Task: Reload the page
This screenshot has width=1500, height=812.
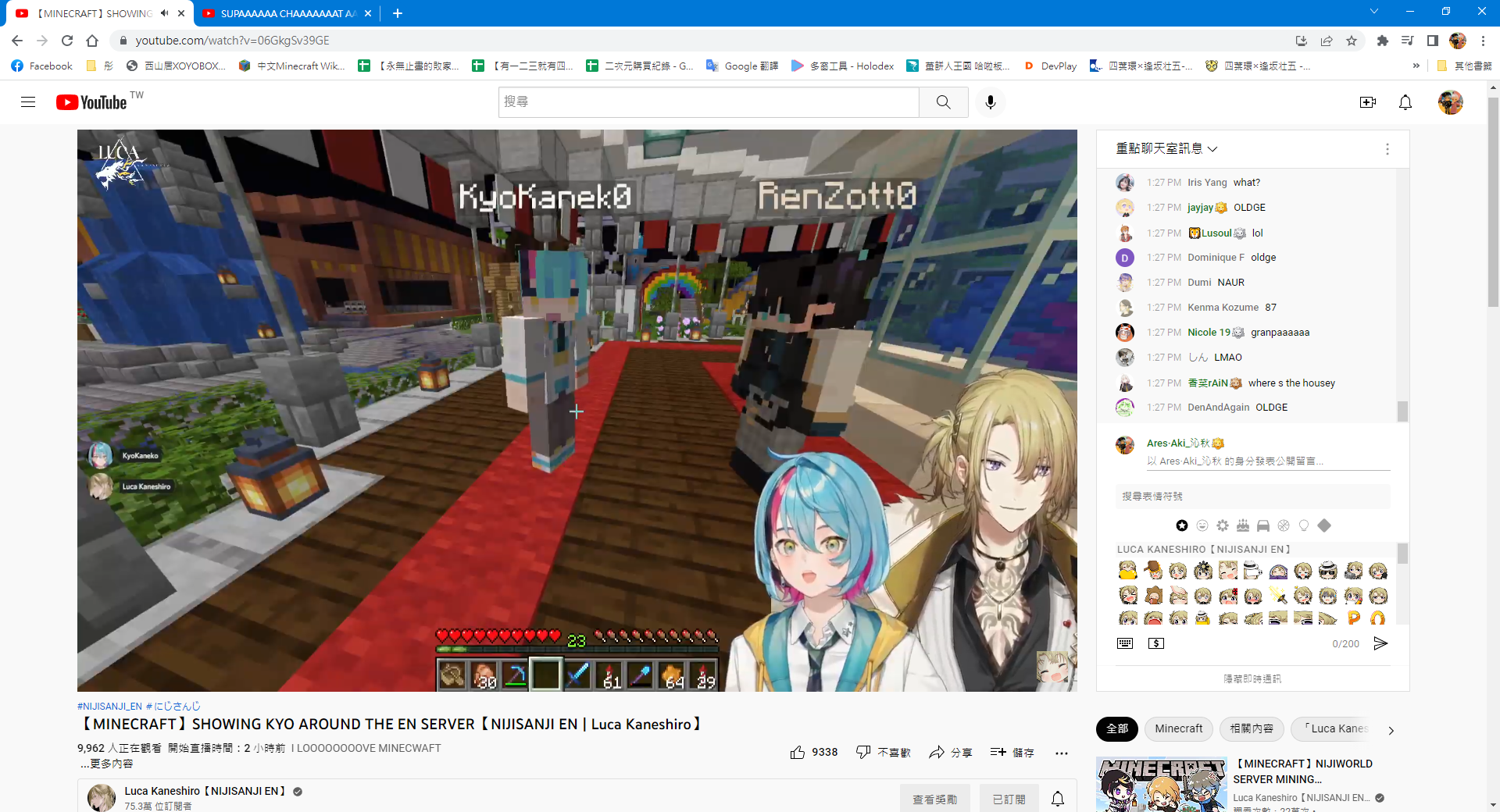Action: click(x=67, y=41)
